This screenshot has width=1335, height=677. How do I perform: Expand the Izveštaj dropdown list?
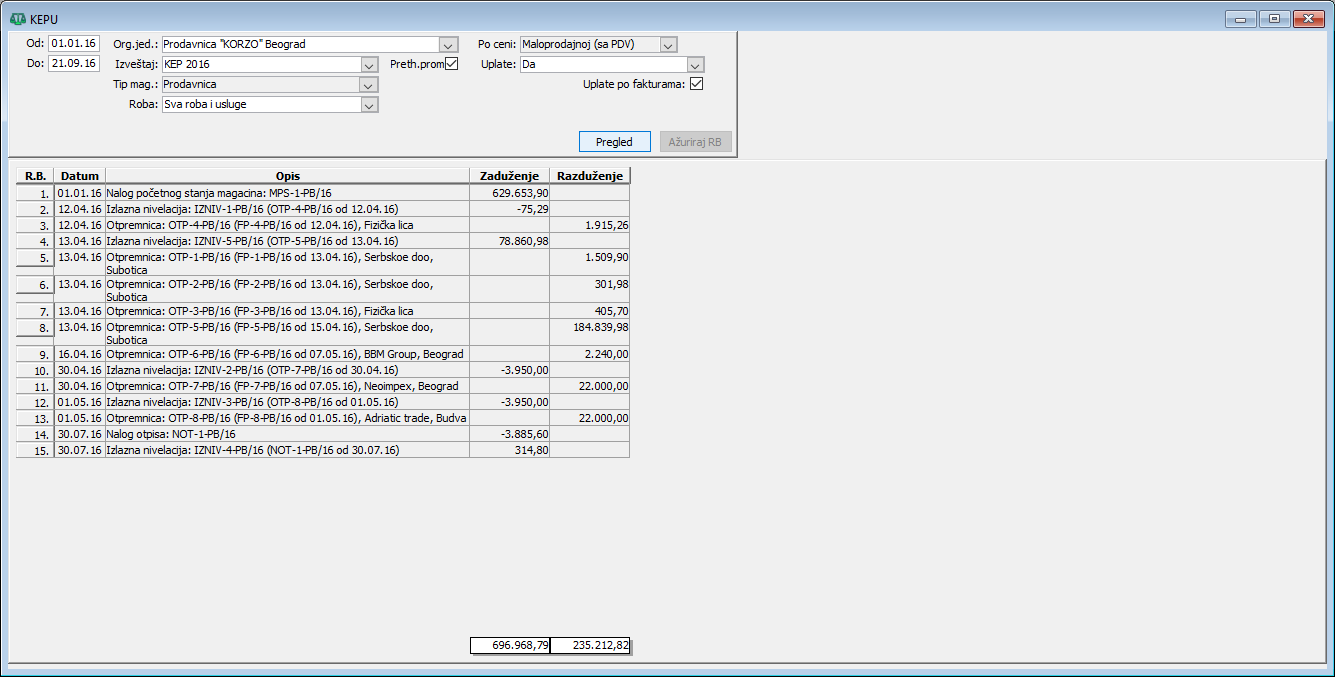(x=368, y=65)
